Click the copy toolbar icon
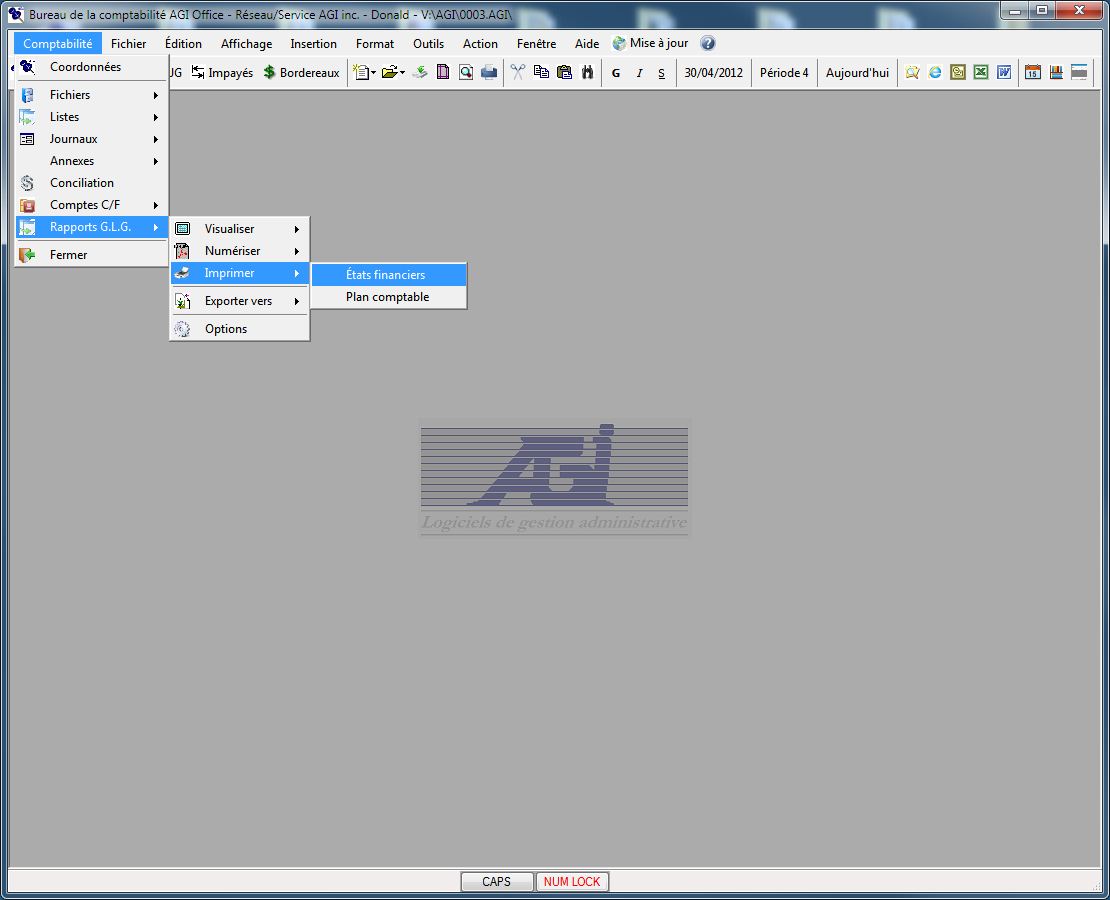This screenshot has width=1110, height=900. point(542,72)
